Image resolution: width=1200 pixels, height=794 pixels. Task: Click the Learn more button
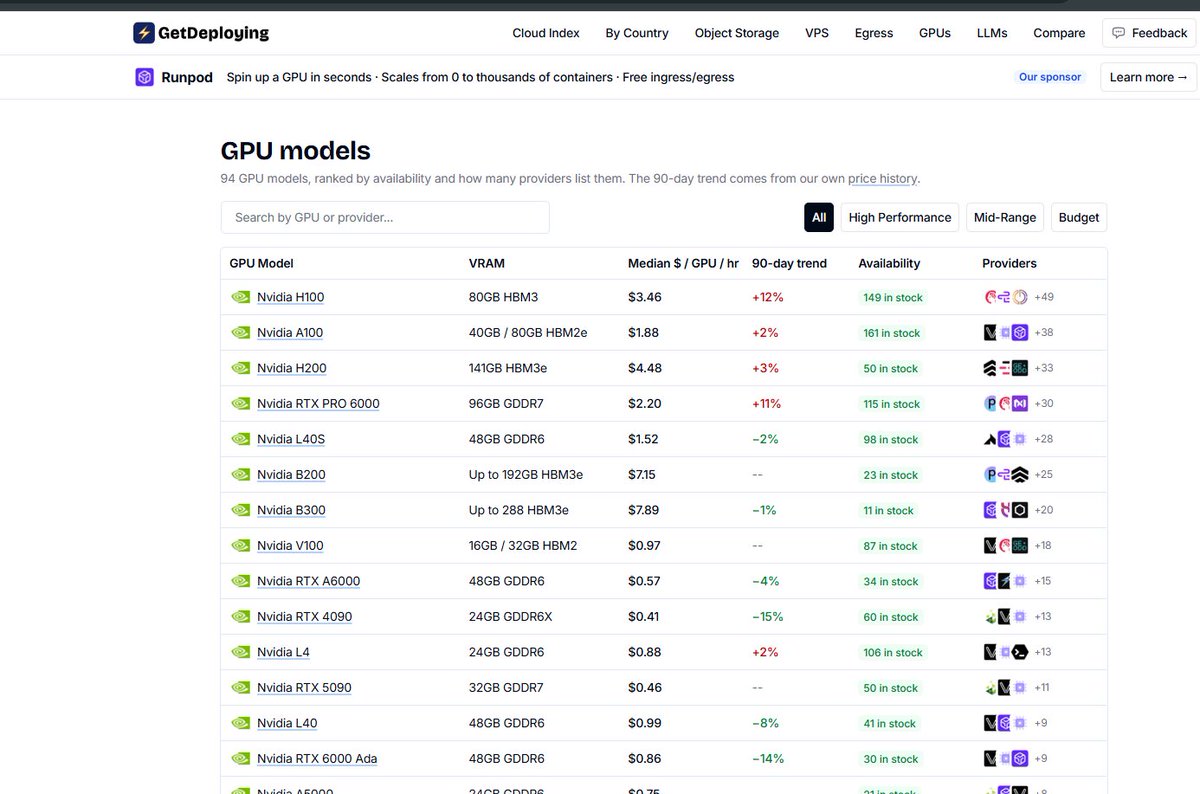pyautogui.click(x=1148, y=77)
